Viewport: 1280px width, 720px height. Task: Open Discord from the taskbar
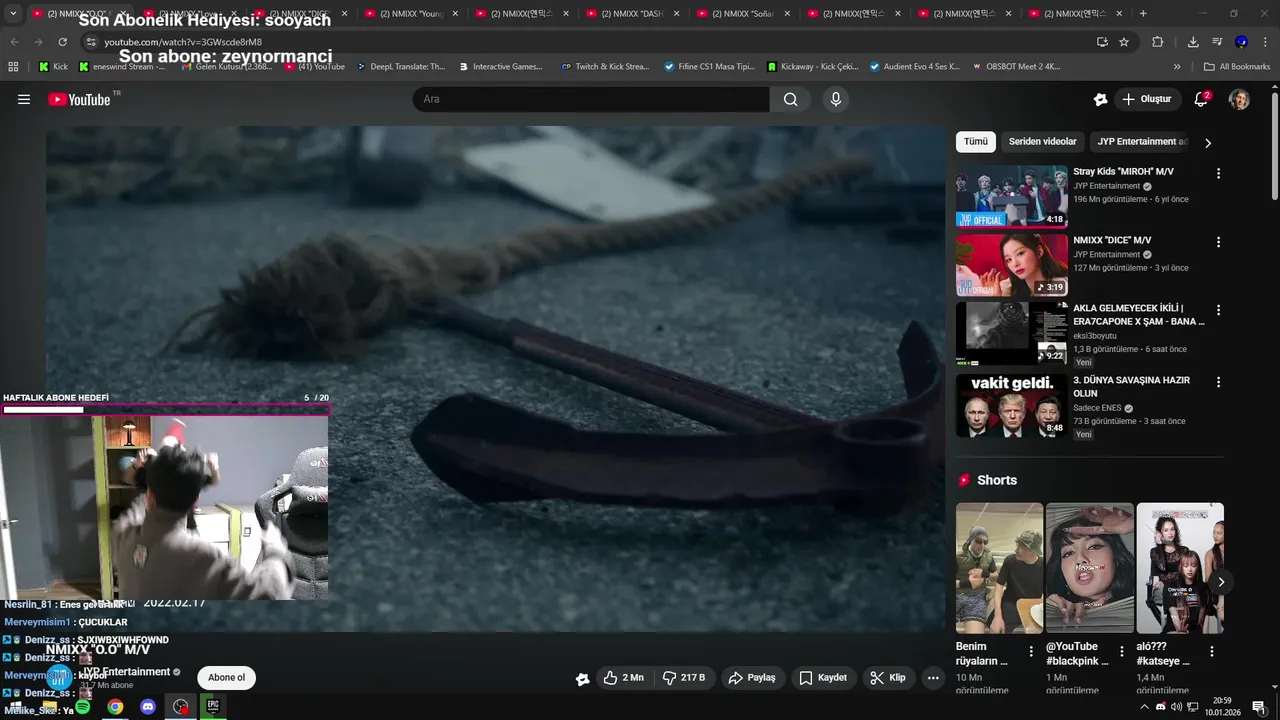(148, 707)
